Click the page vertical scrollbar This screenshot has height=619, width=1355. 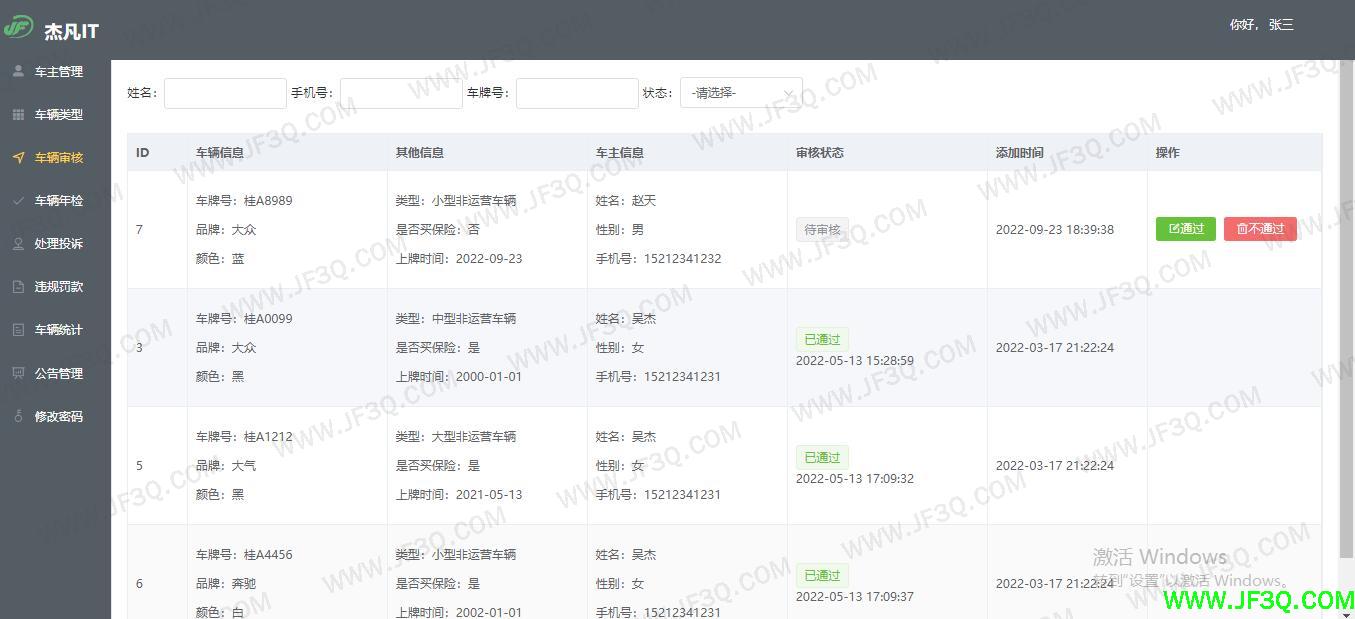[1345, 300]
